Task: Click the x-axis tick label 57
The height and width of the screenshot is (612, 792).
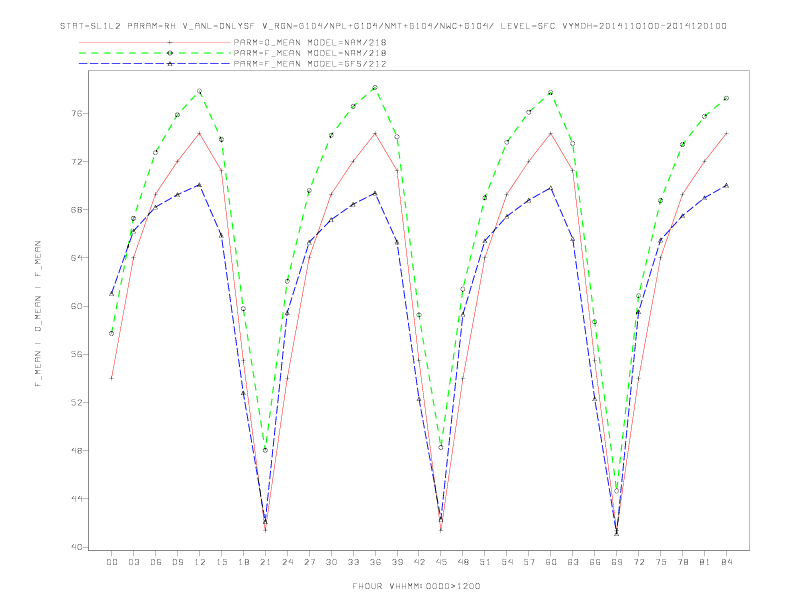Action: pyautogui.click(x=529, y=562)
